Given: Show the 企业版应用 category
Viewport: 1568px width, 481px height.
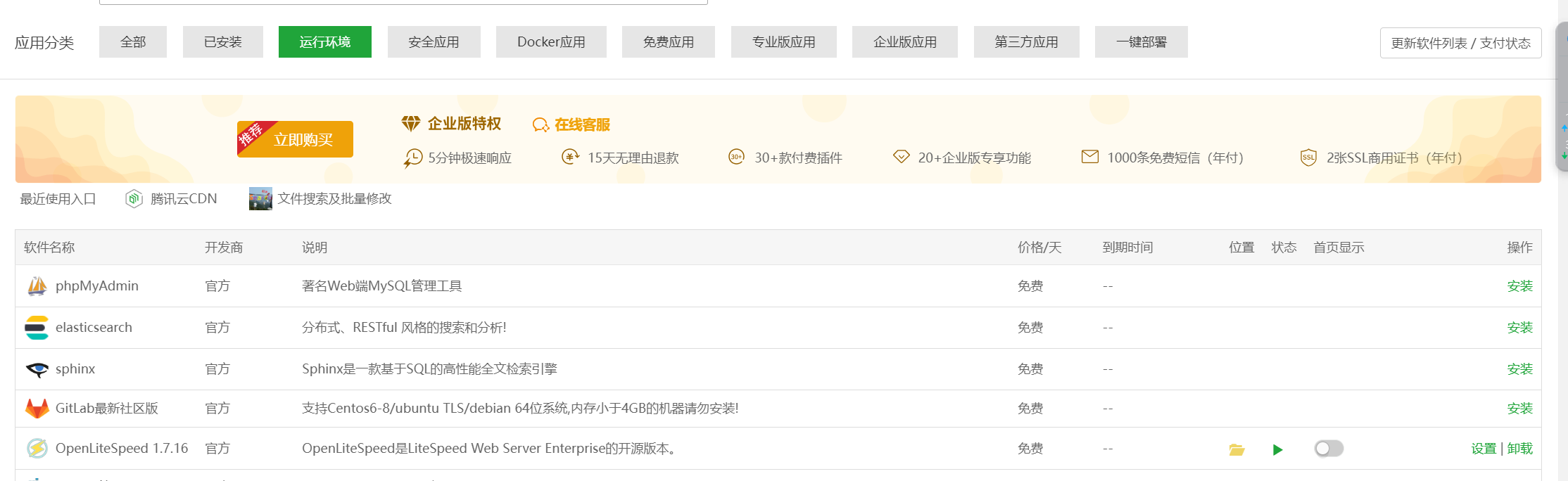Looking at the screenshot, I should pyautogui.click(x=905, y=42).
